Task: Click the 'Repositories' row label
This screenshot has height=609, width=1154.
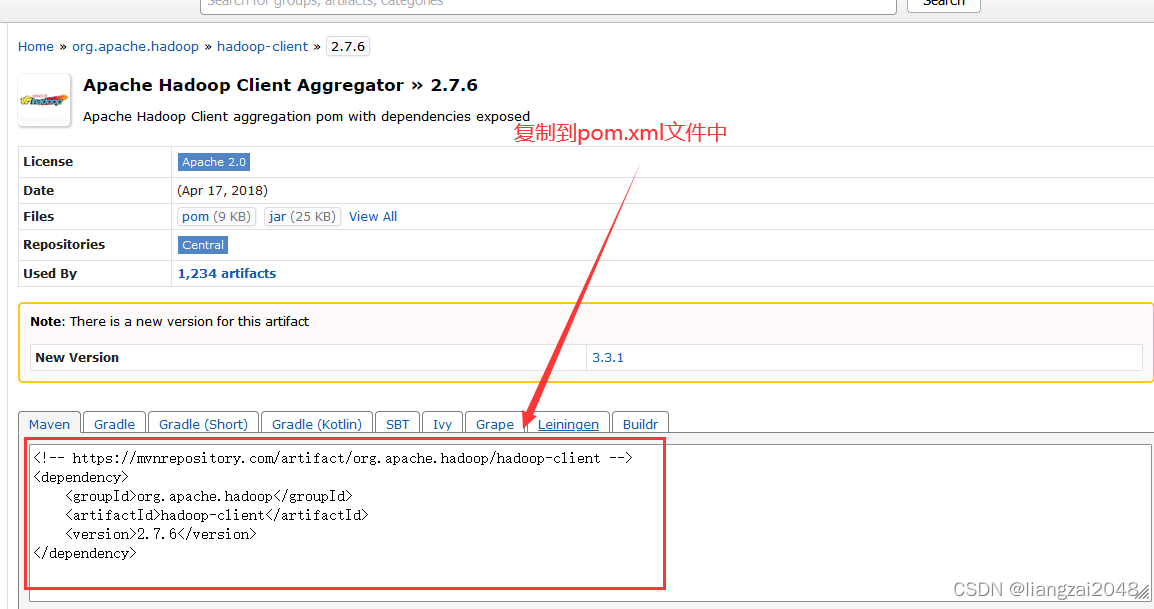Action: point(64,244)
